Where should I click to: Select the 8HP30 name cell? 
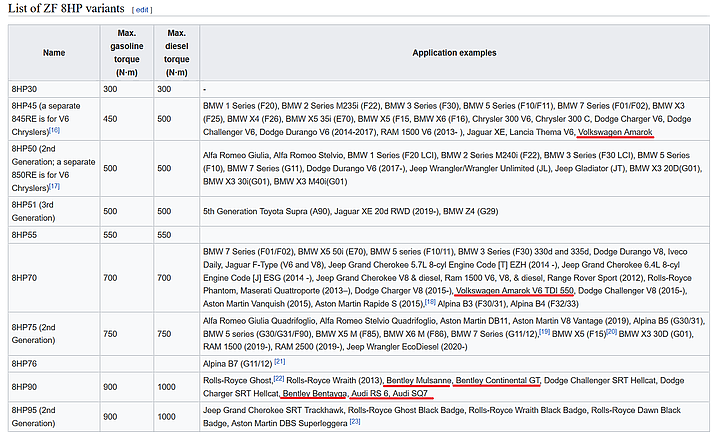(x=54, y=89)
